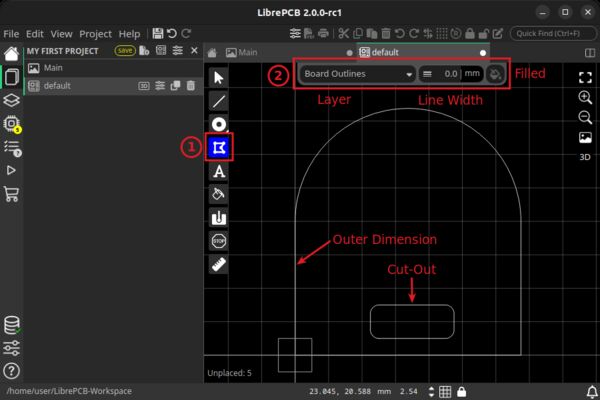Image resolution: width=600 pixels, height=400 pixels.
Task: Open the Place Devices chip panel
Action: coord(11,124)
